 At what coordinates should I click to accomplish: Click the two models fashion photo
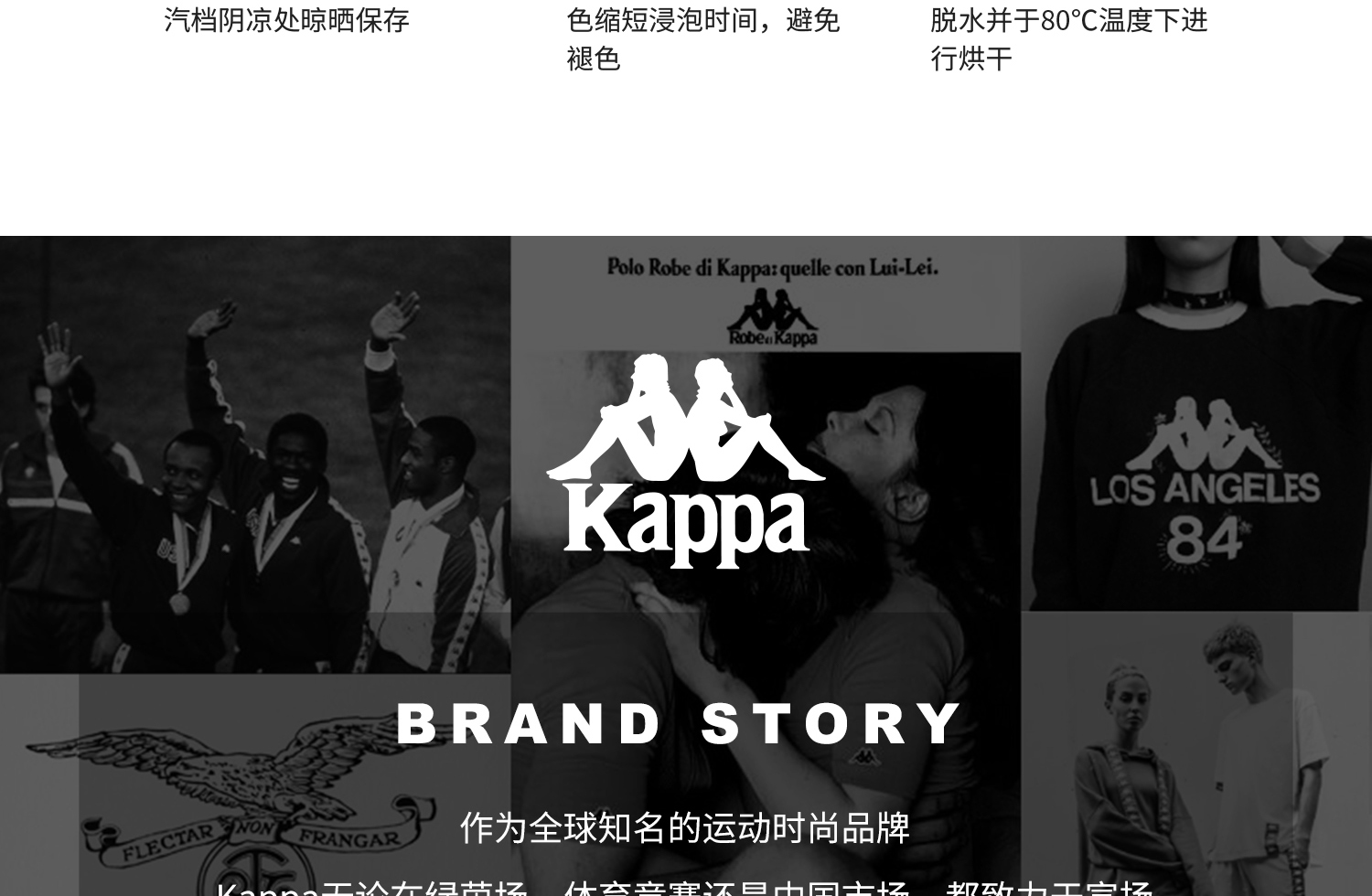click(1196, 754)
